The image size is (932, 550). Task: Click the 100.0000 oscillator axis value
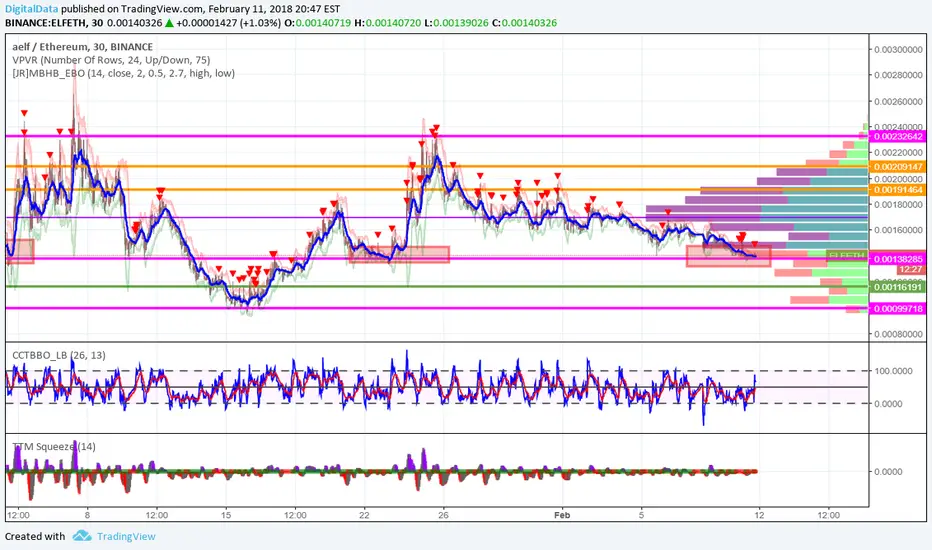(x=893, y=370)
